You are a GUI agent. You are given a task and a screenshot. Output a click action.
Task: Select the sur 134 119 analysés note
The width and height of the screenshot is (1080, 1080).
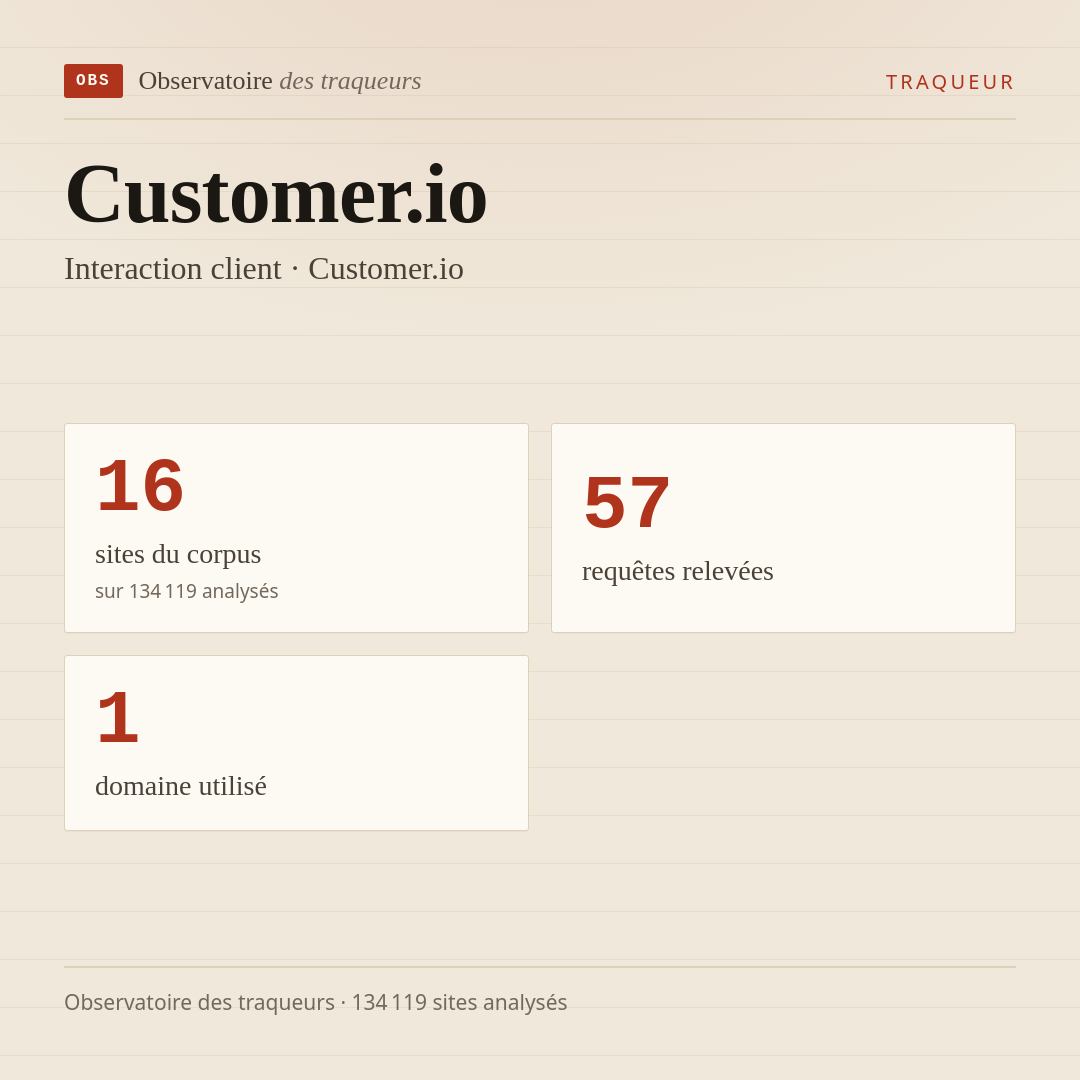(x=187, y=591)
